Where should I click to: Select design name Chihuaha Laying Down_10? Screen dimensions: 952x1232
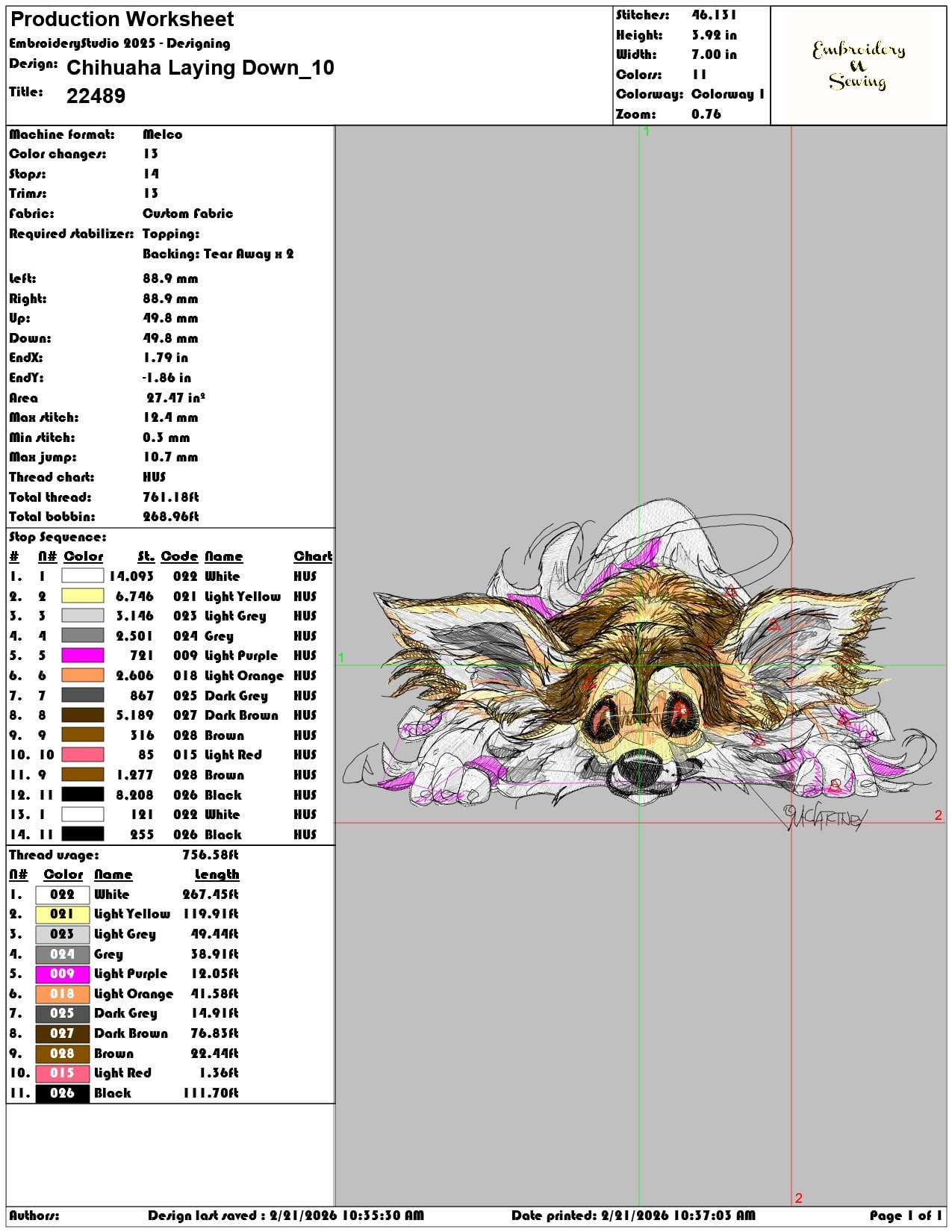[200, 68]
